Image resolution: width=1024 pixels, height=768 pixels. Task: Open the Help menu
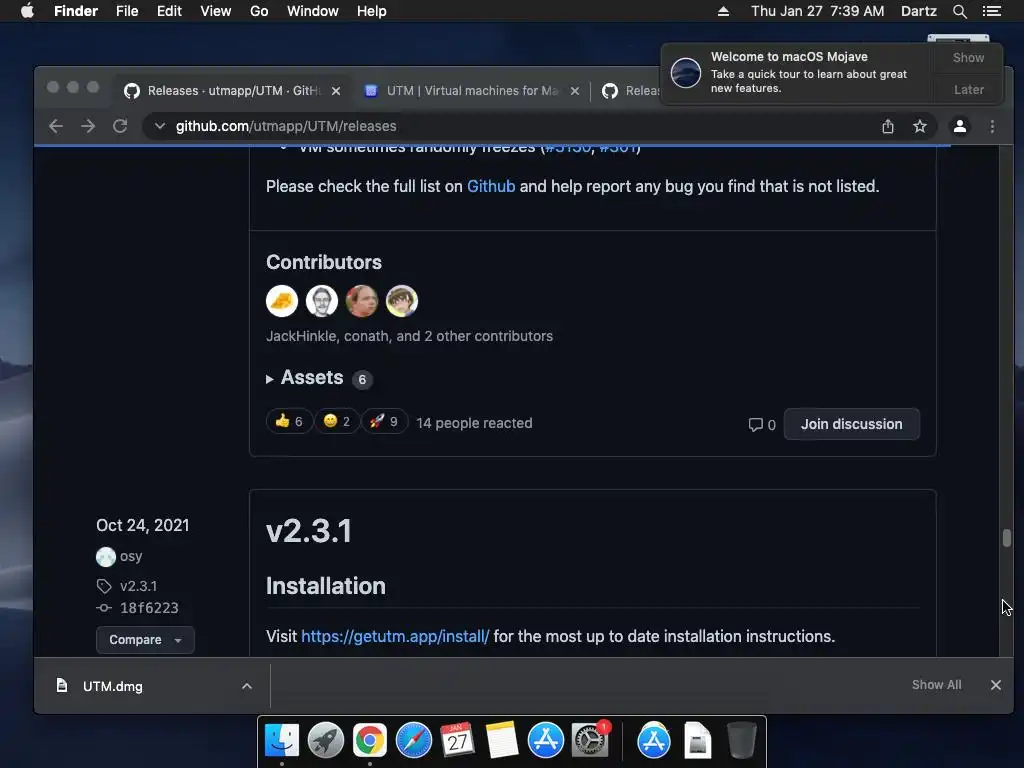tap(372, 11)
